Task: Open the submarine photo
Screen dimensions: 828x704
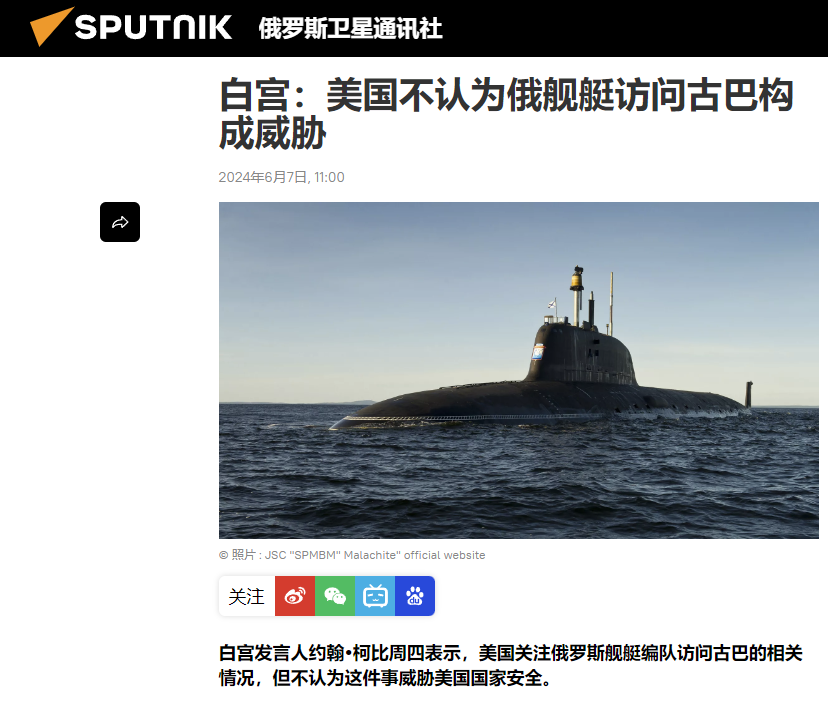Action: [x=519, y=370]
